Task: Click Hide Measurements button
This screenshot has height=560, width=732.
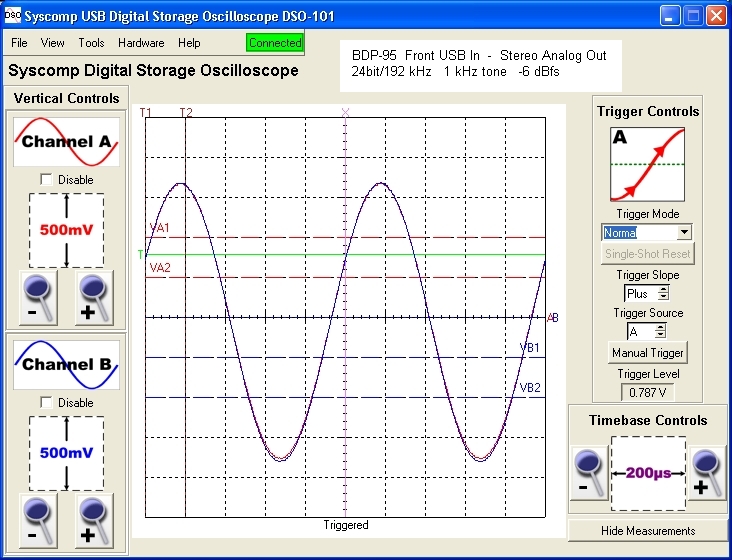Action: coord(648,530)
